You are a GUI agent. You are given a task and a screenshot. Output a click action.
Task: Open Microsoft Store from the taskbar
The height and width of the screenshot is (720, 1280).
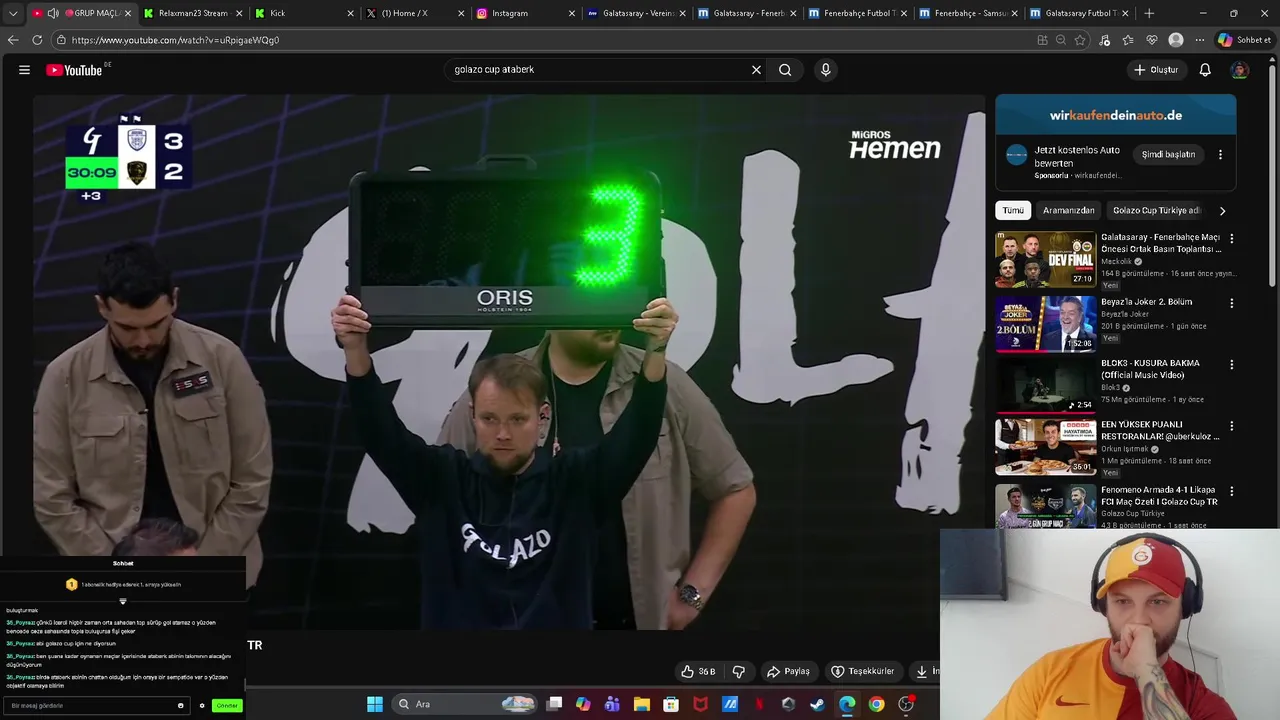(x=671, y=704)
